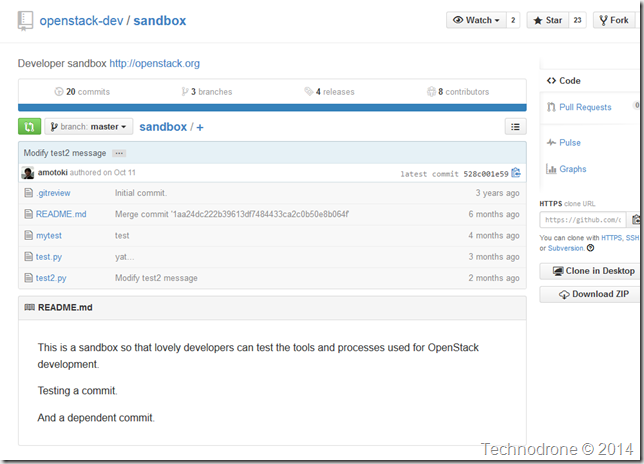644x464 pixels.
Task: View the 20 commits history
Action: pos(82,92)
